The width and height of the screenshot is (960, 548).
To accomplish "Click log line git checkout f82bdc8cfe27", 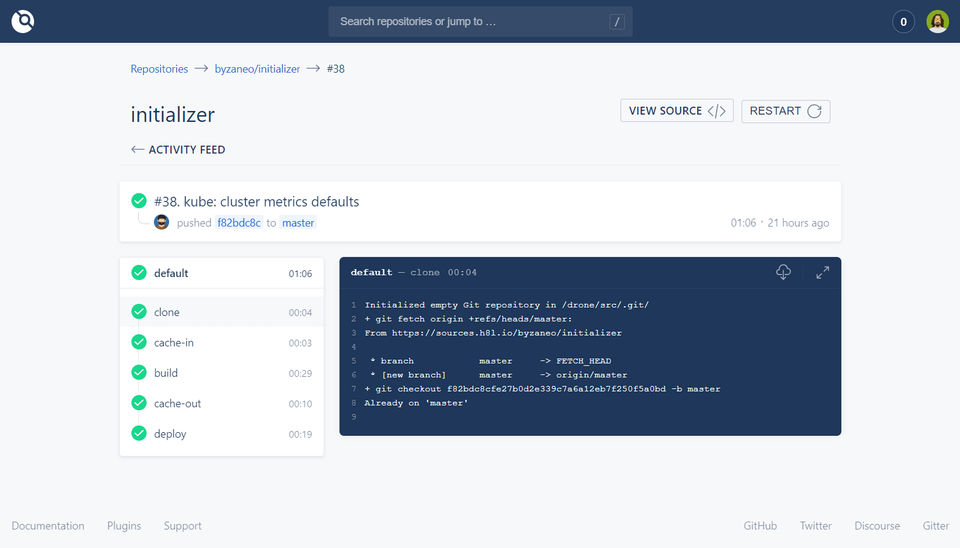I will click(x=542, y=389).
